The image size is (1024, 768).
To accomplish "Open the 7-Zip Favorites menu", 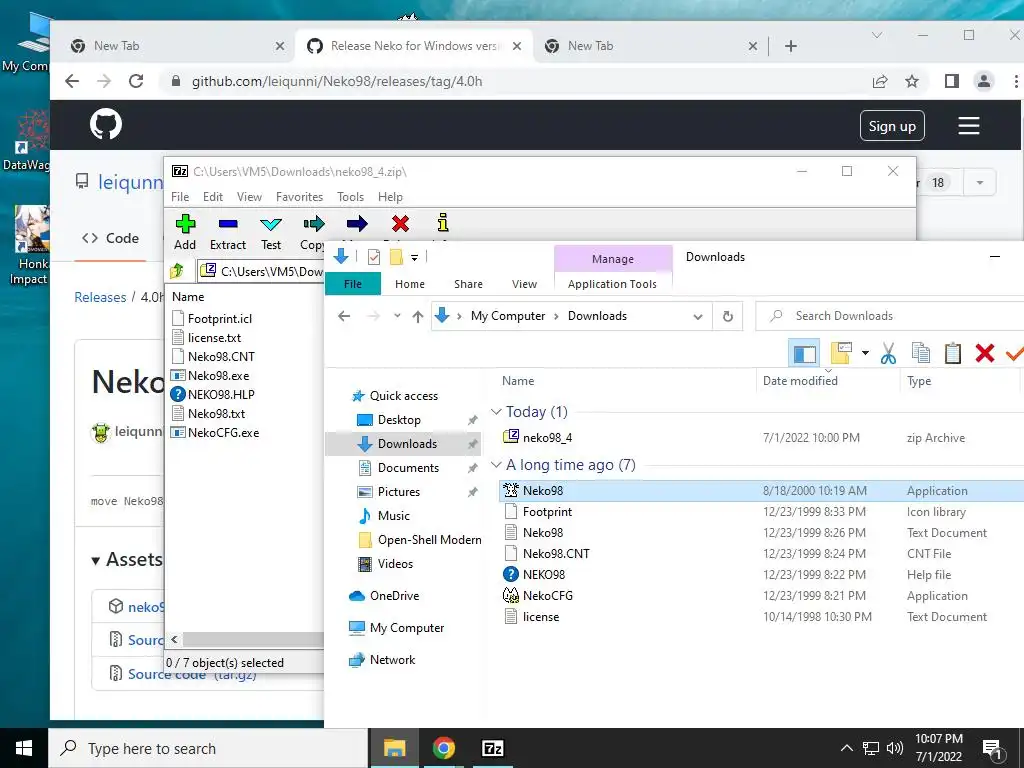I will 299,197.
